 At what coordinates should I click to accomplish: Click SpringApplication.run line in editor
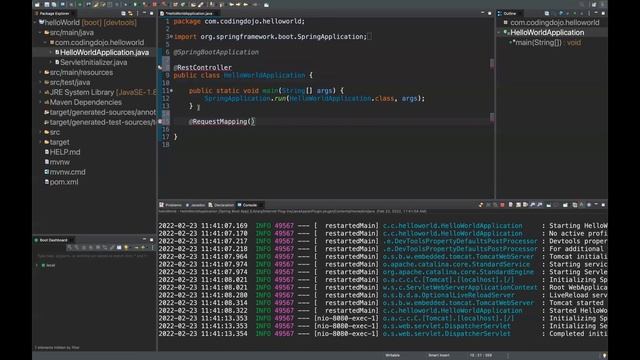(314, 98)
